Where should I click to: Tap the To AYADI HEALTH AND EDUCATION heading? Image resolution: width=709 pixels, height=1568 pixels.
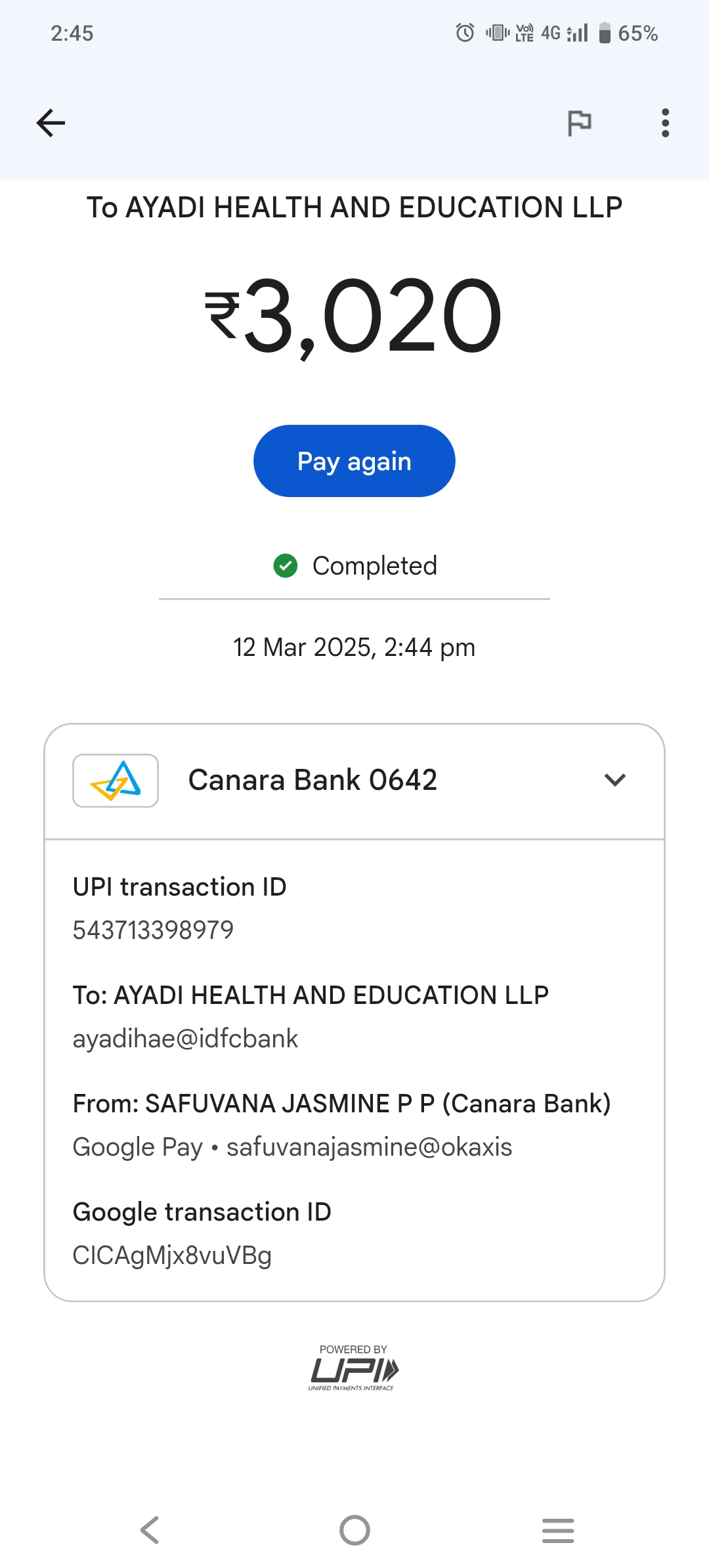point(354,207)
